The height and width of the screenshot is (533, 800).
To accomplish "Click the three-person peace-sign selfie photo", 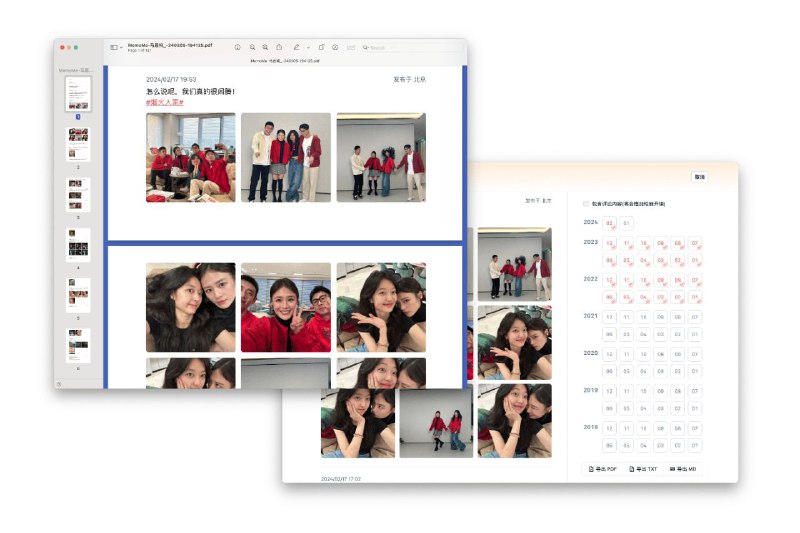I will click(286, 308).
